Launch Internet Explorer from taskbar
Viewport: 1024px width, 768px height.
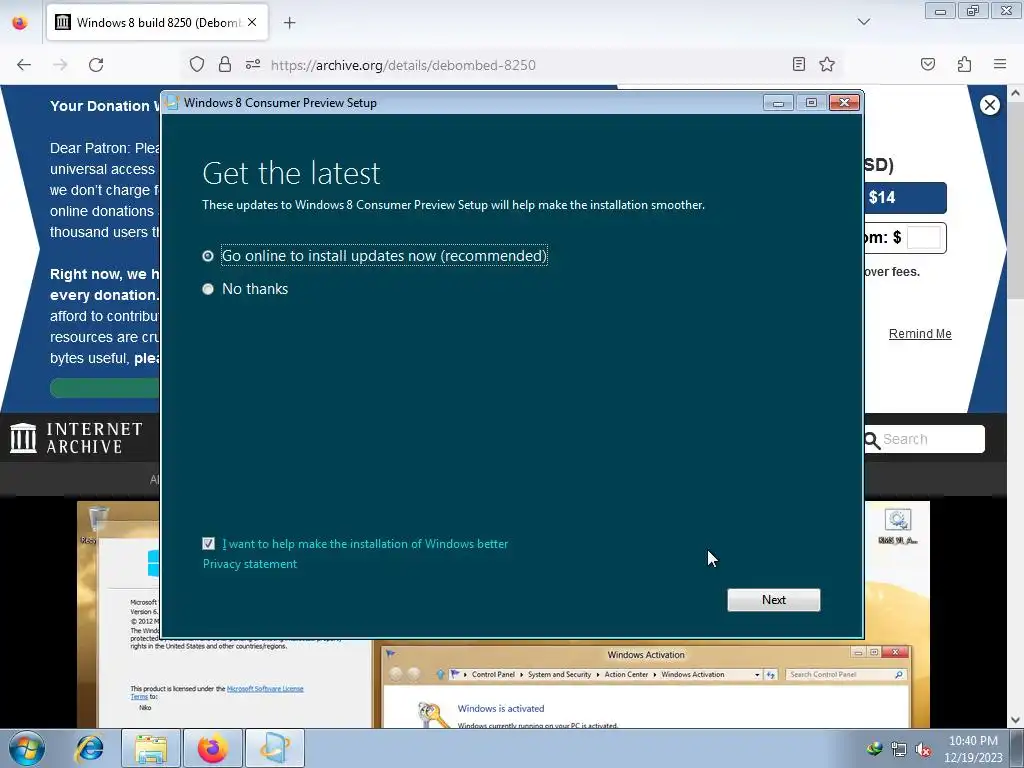point(89,748)
